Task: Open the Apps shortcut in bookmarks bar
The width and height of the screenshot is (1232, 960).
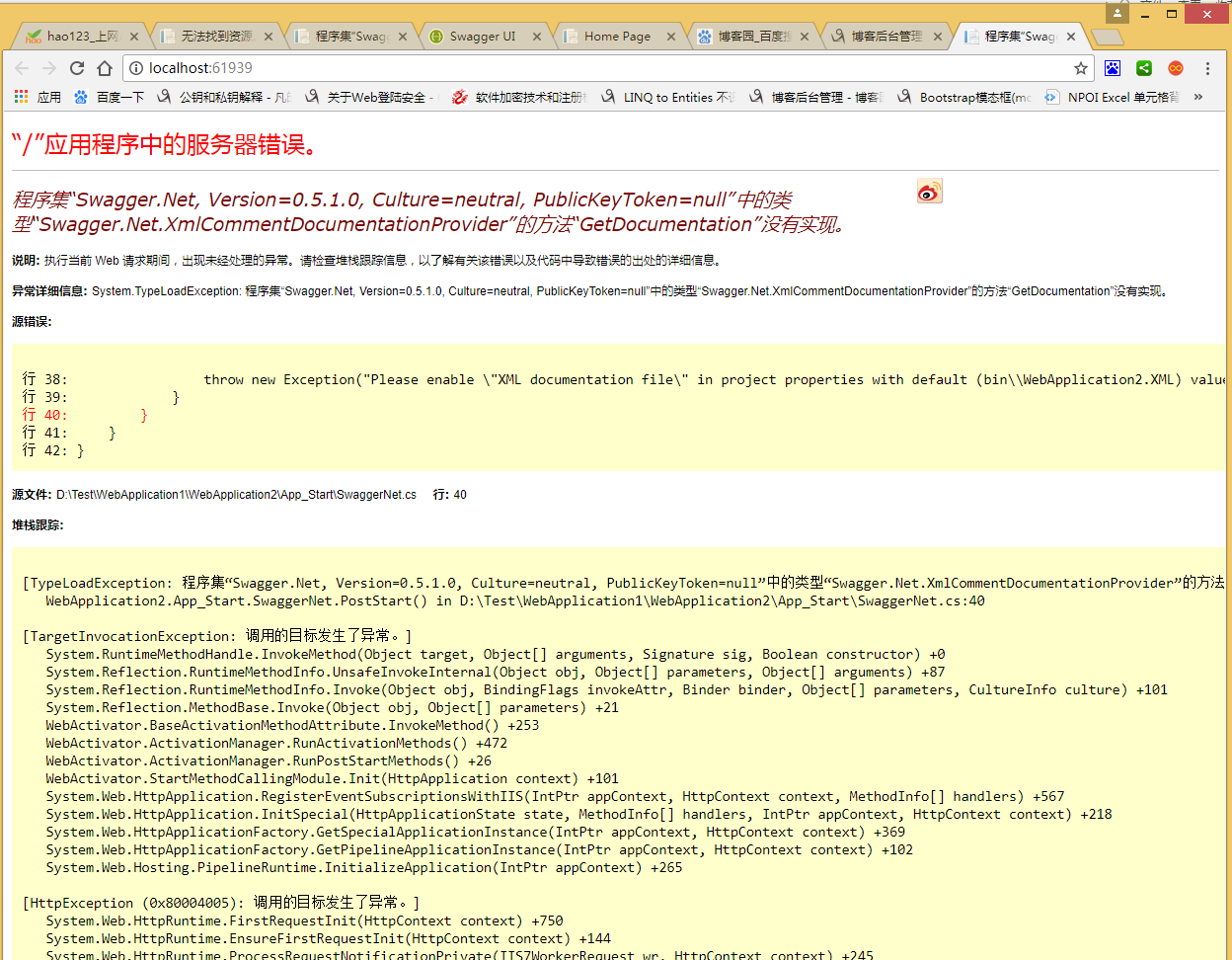Action: 38,97
